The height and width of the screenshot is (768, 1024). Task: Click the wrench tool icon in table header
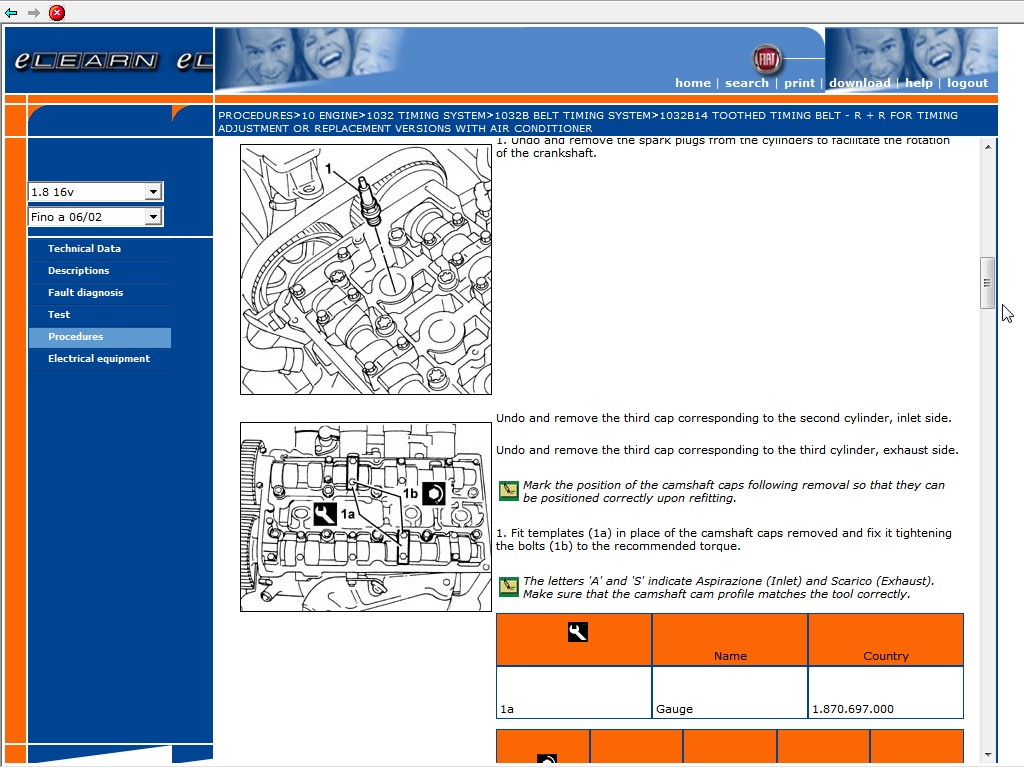[577, 632]
